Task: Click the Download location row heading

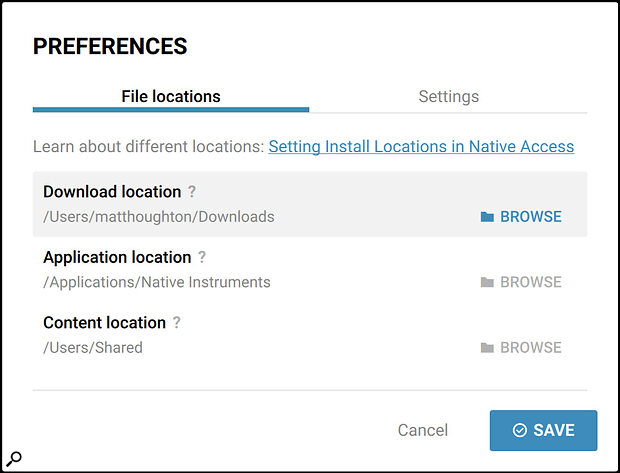Action: (112, 192)
